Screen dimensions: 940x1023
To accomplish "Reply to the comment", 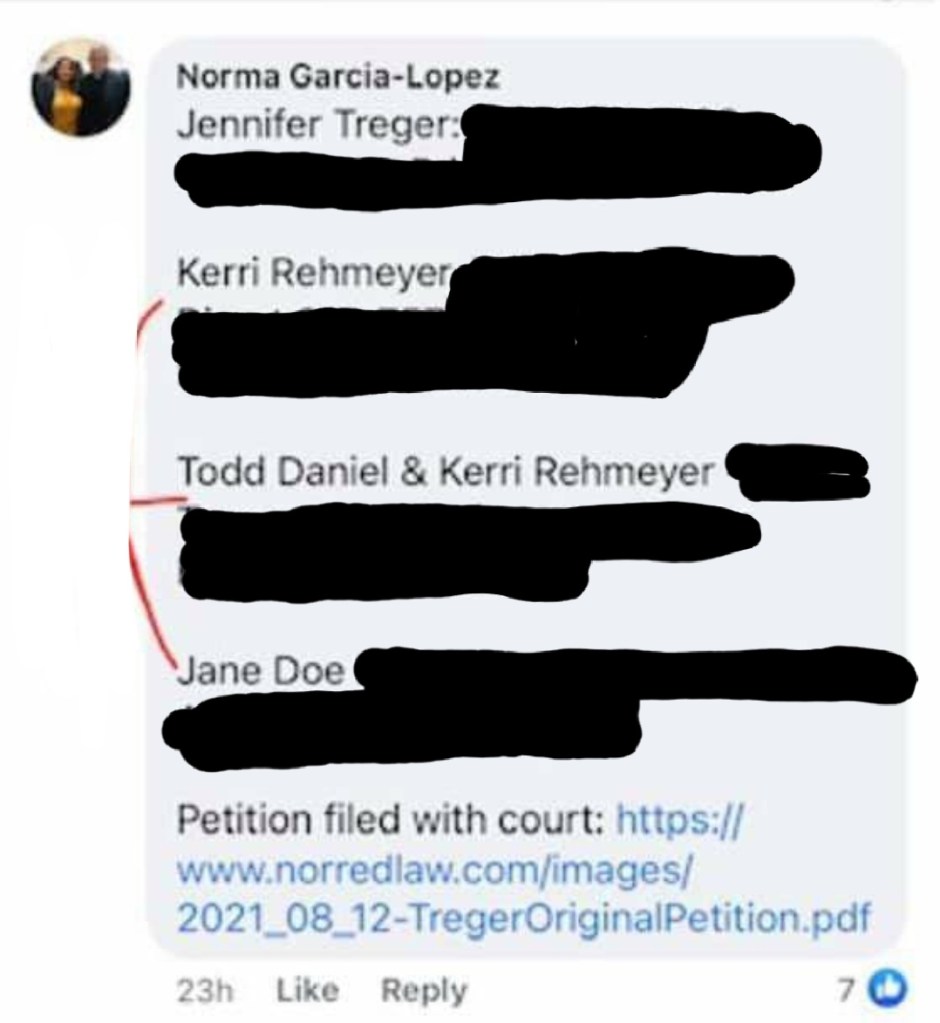I will pos(424,990).
